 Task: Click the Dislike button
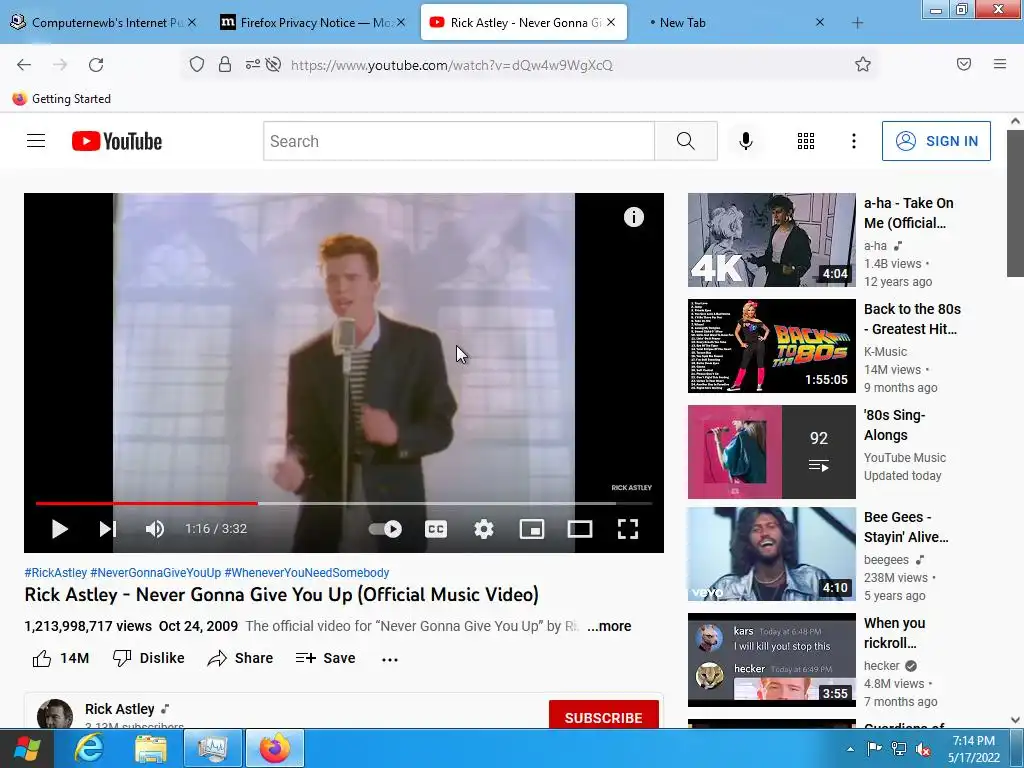click(148, 658)
